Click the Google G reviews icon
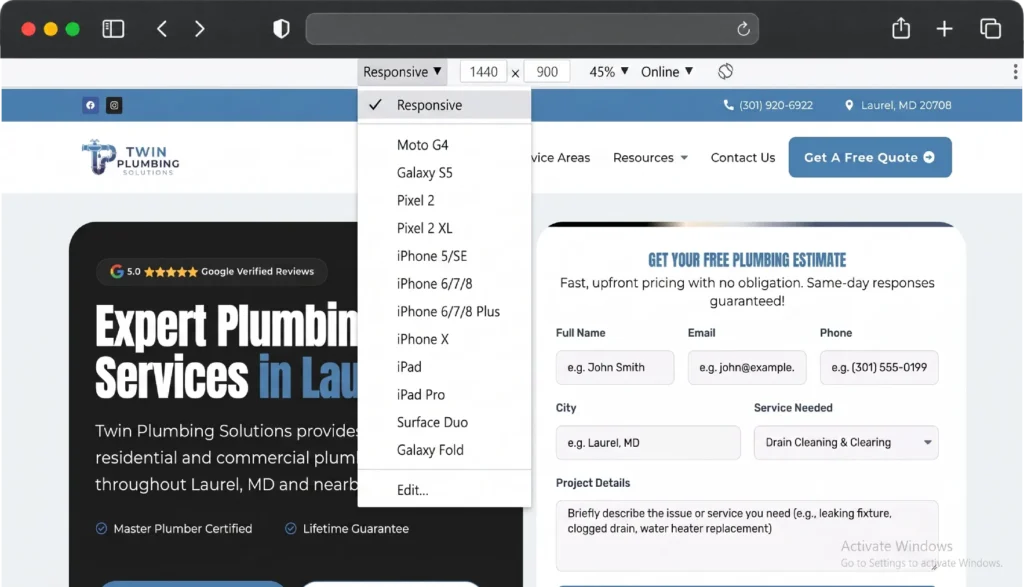The height and width of the screenshot is (587, 1024). (x=117, y=272)
